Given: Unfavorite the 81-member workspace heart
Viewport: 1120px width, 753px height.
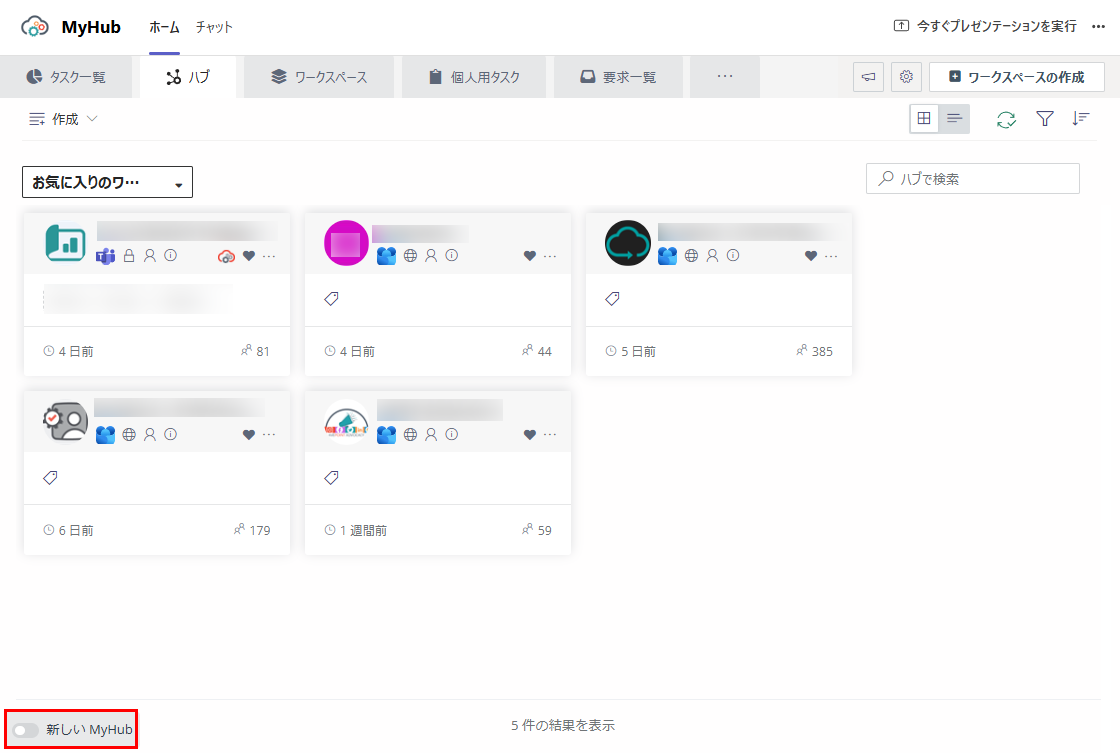Looking at the screenshot, I should point(249,256).
